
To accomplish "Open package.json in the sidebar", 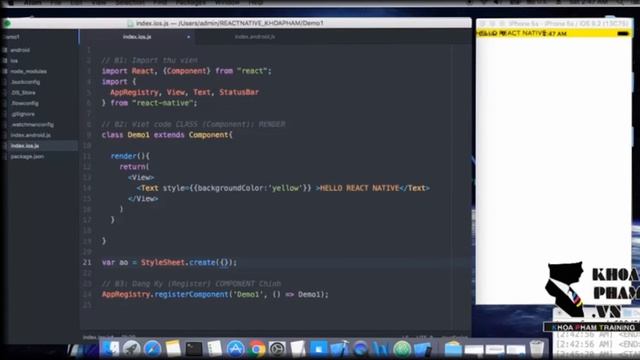I will point(27,156).
